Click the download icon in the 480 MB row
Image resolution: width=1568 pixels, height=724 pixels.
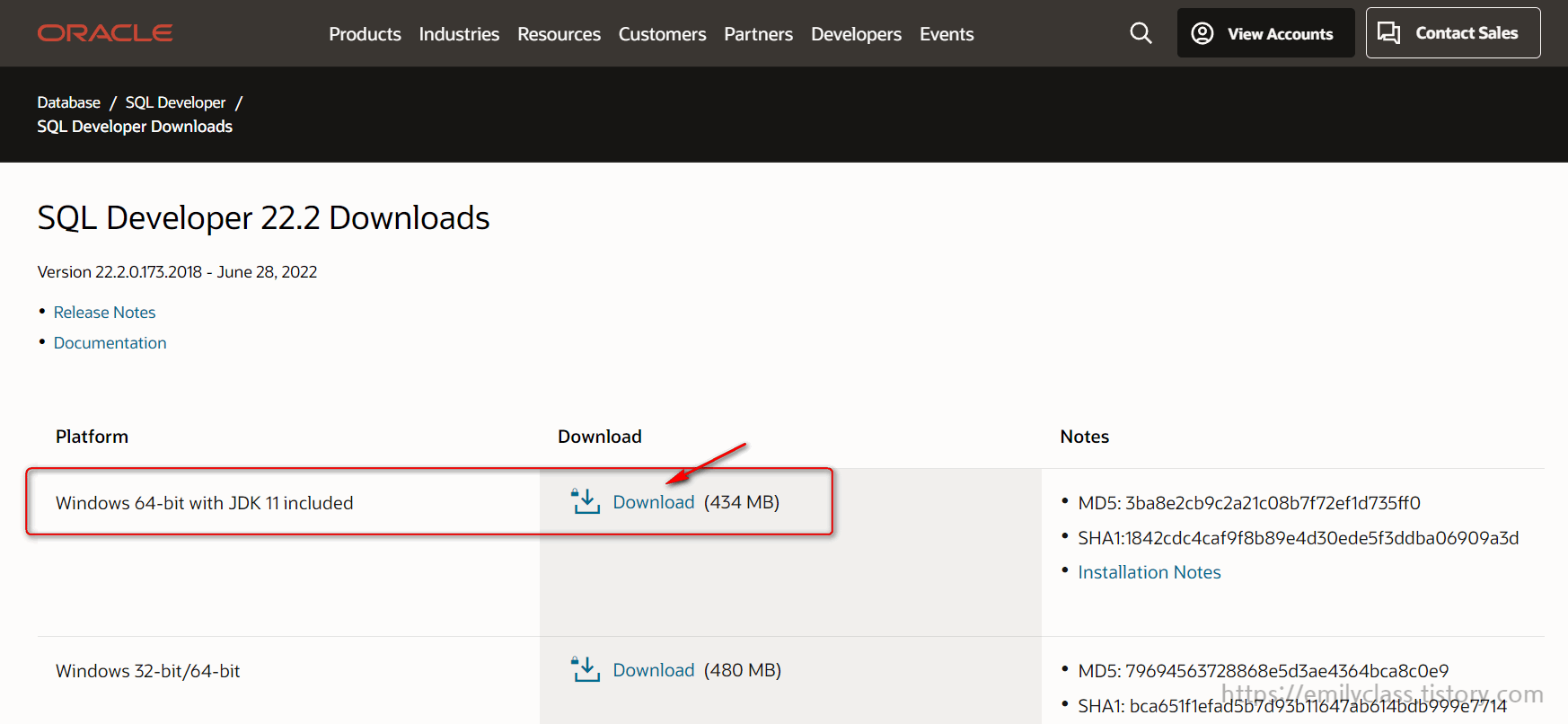point(586,669)
